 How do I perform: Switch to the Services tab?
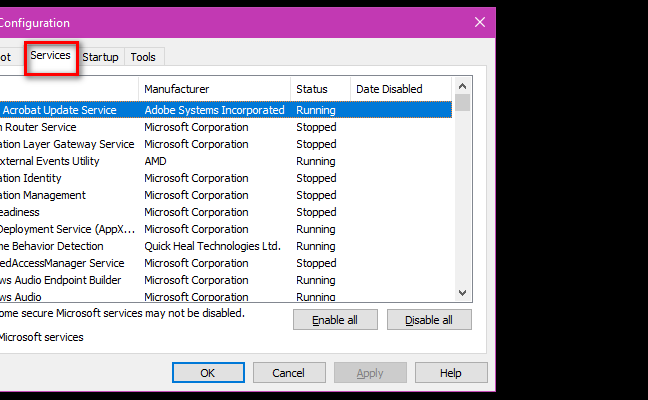coord(50,56)
